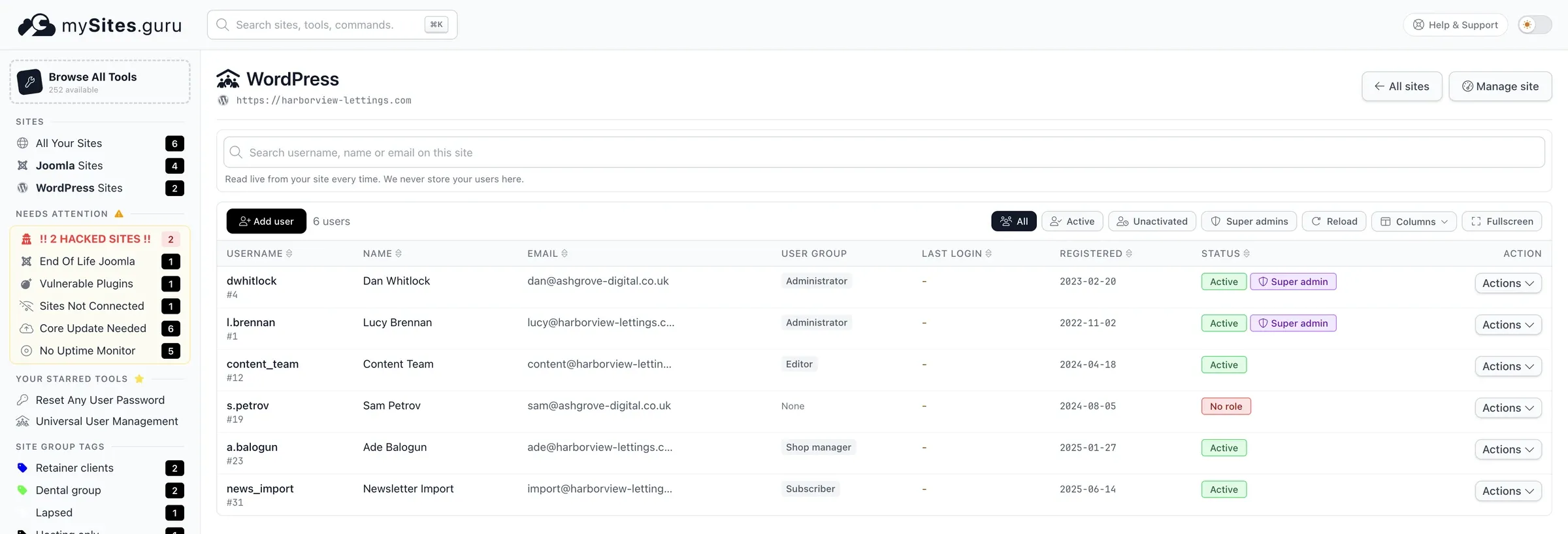Screen dimensions: 1568x534
Task: Open Help & Support
Action: [x=1455, y=25]
